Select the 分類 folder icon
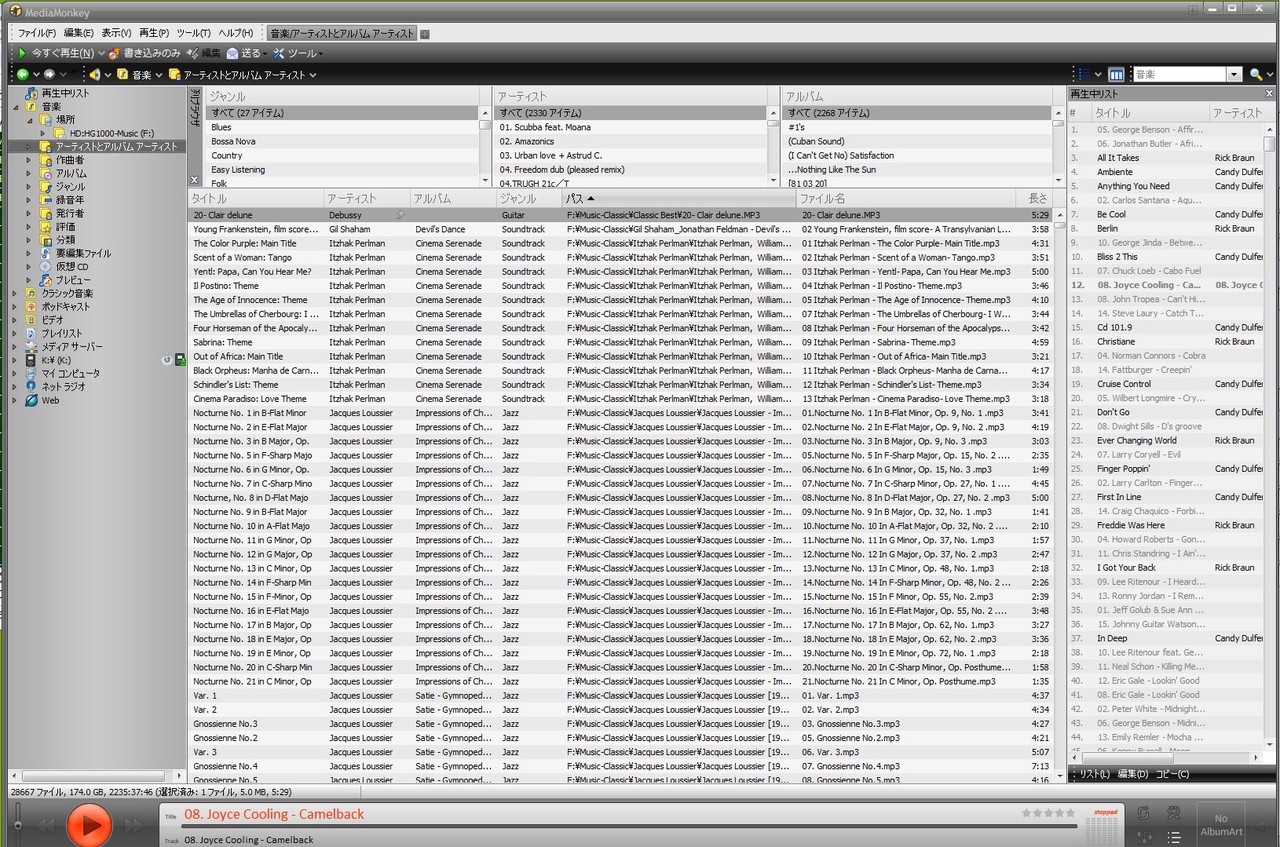This screenshot has width=1280, height=847. [47, 240]
